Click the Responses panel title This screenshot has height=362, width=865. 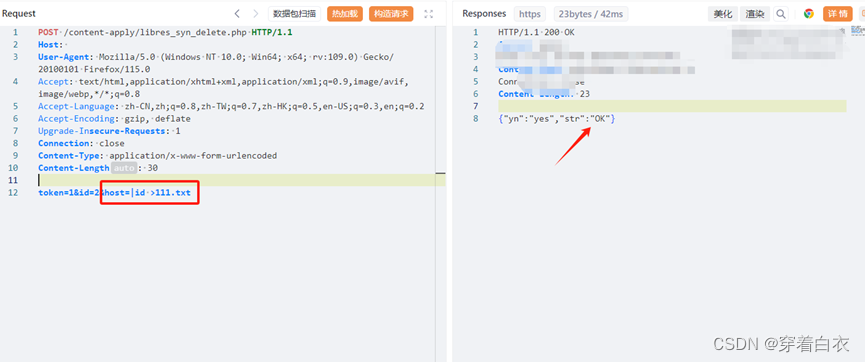[x=484, y=14]
